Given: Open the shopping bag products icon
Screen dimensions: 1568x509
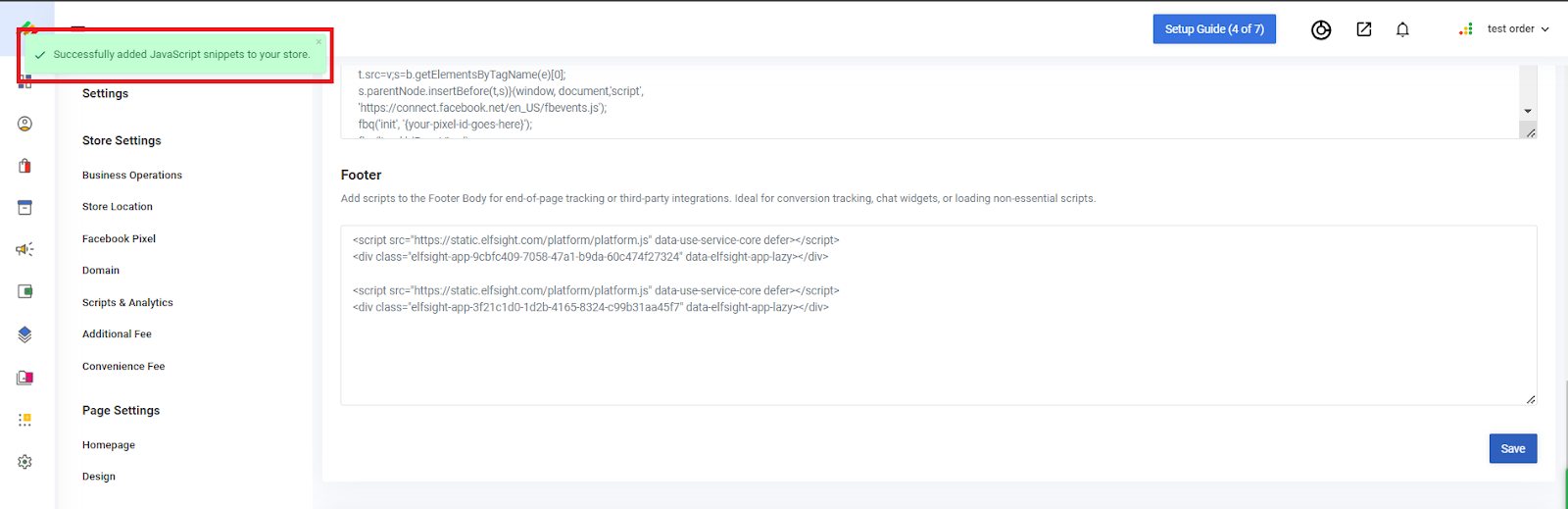Looking at the screenshot, I should point(24,166).
